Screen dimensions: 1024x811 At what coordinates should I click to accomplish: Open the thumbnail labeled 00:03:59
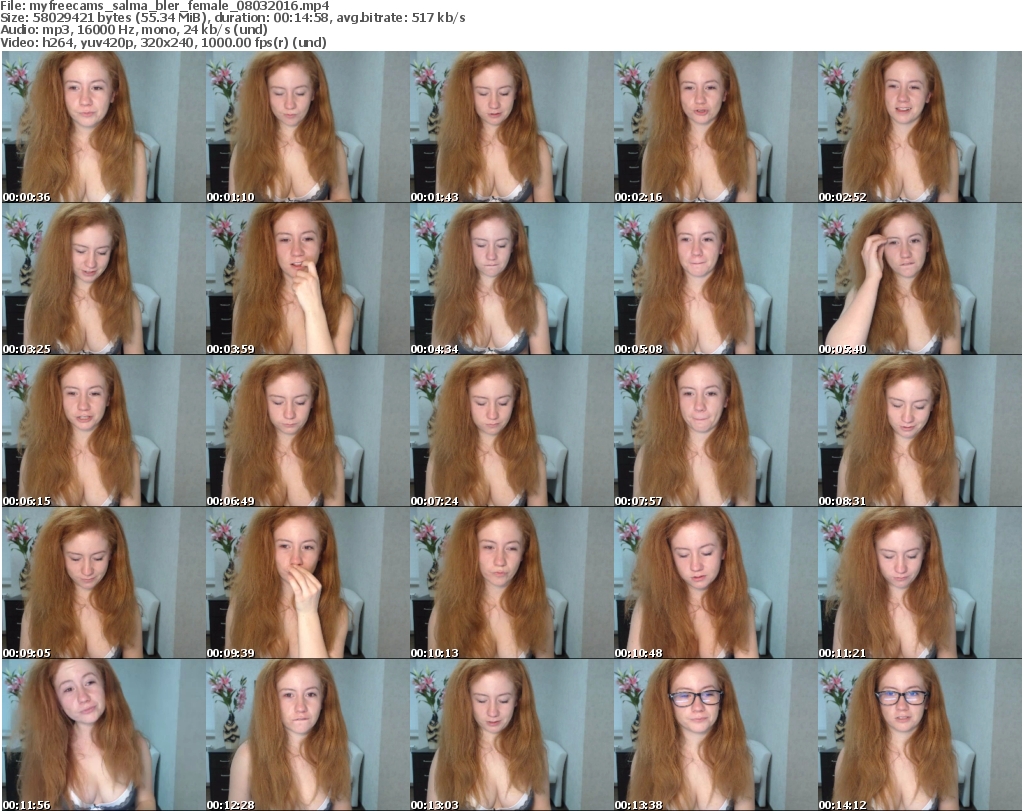point(307,279)
